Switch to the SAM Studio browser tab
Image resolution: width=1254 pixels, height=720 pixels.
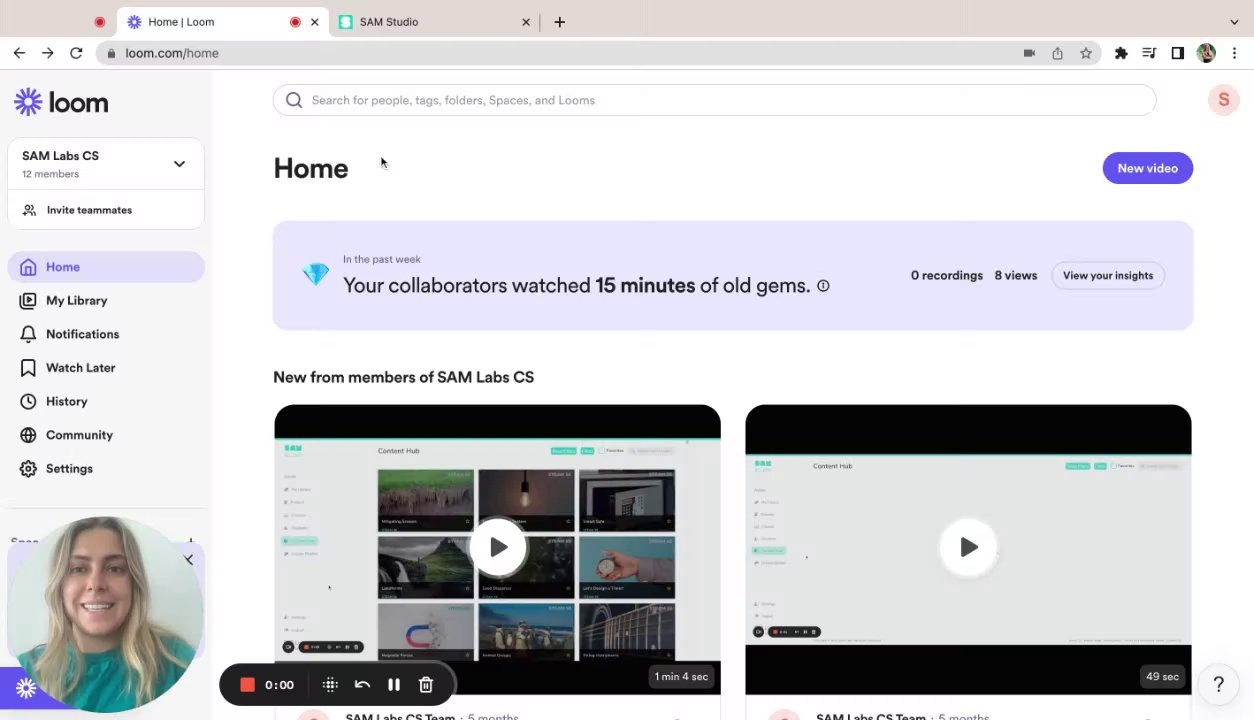coord(435,22)
